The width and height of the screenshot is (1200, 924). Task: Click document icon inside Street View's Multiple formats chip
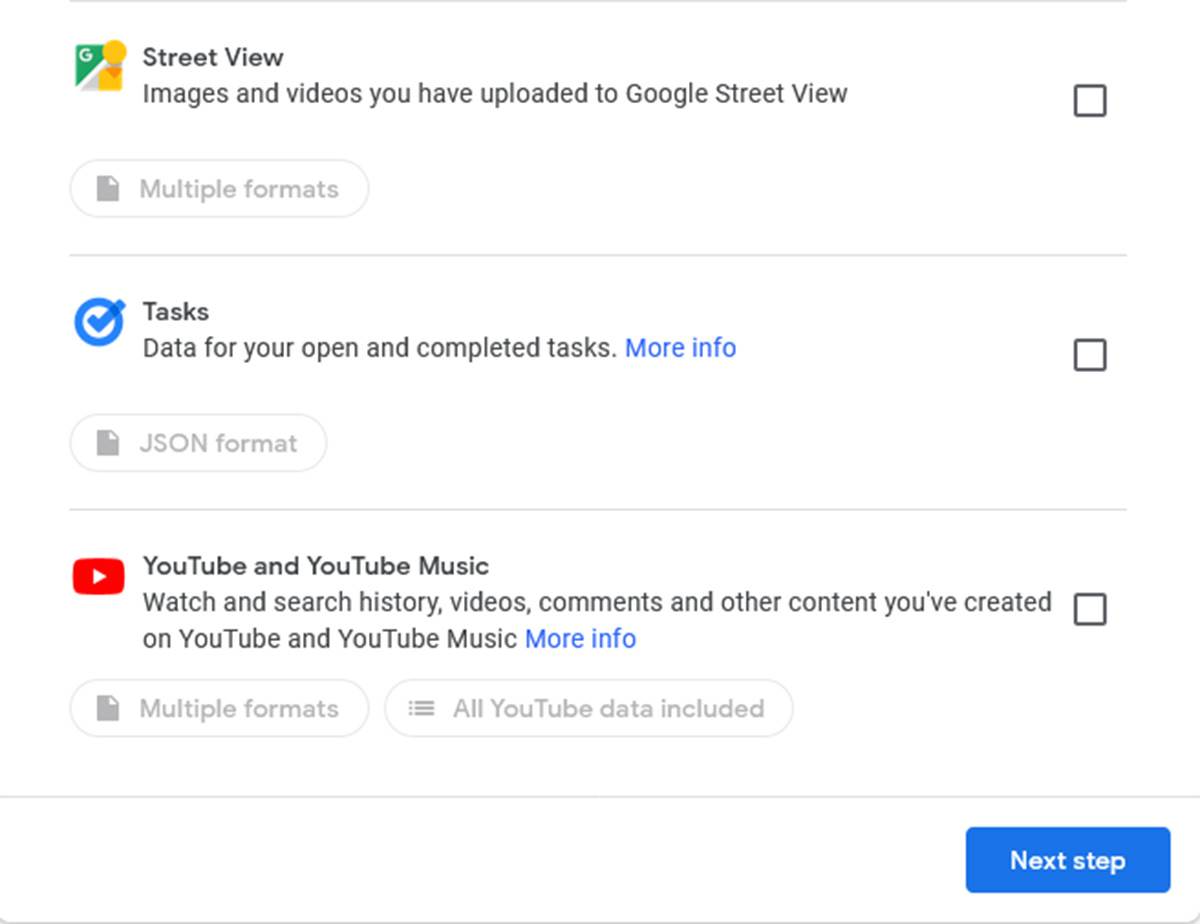(x=108, y=188)
